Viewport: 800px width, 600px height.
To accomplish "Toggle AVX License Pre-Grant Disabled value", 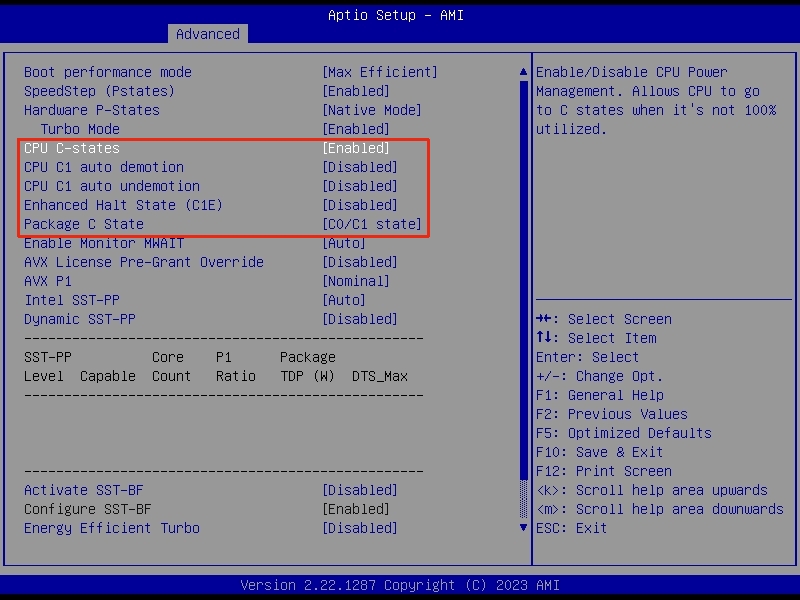I will (x=360, y=262).
